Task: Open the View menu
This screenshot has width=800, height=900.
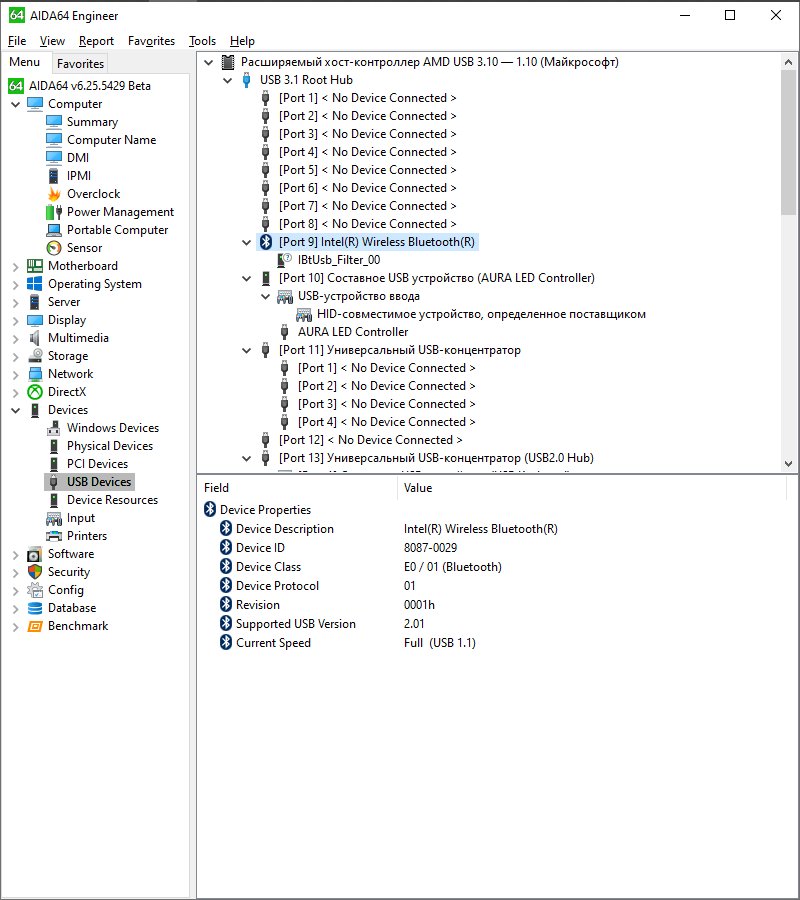Action: (x=52, y=41)
